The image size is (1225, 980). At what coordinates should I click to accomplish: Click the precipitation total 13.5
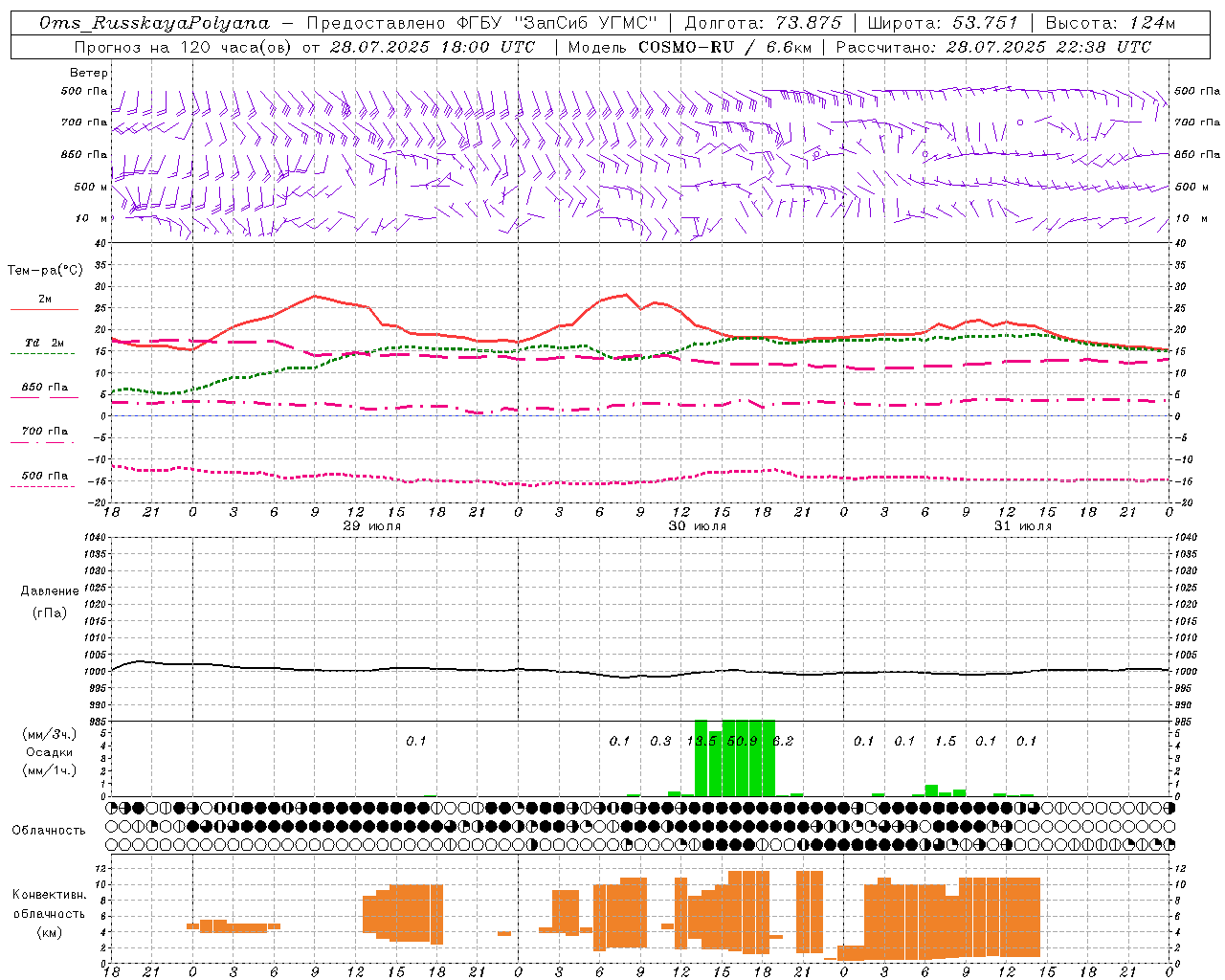[x=702, y=741]
